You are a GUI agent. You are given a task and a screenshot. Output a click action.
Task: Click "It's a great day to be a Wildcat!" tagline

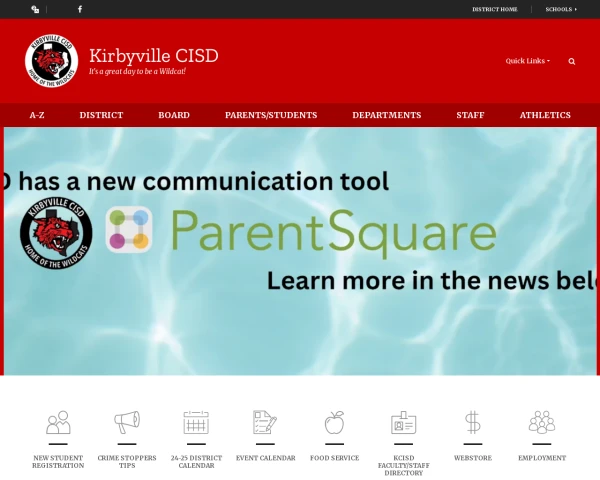(137, 72)
